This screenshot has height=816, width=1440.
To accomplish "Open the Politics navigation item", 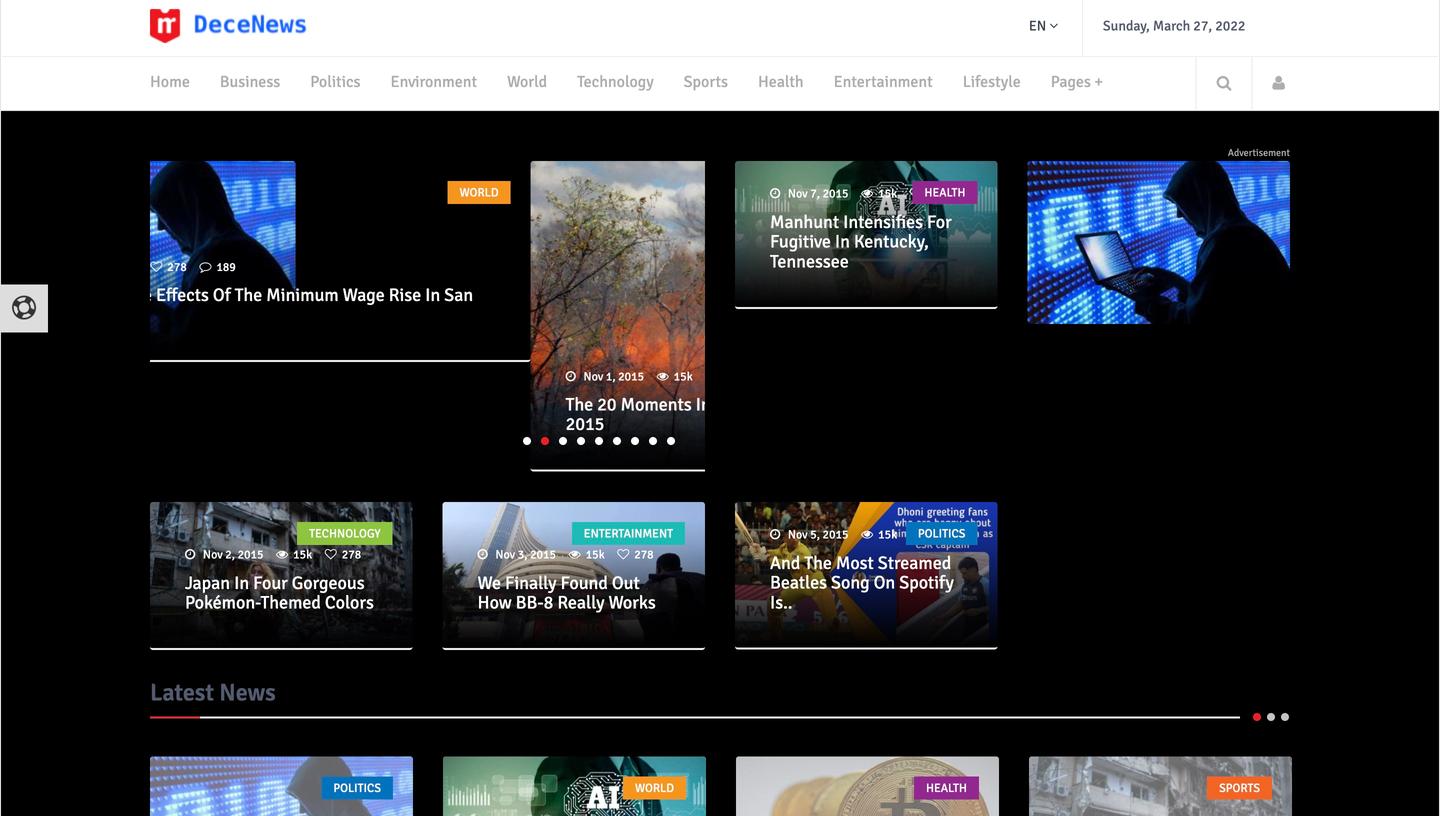I will (x=335, y=82).
